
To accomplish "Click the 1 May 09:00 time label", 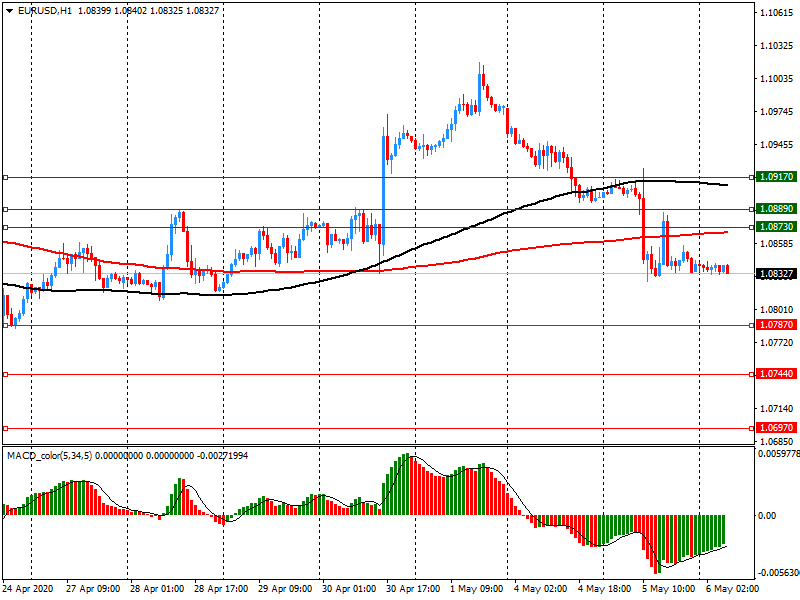I will click(x=477, y=589).
